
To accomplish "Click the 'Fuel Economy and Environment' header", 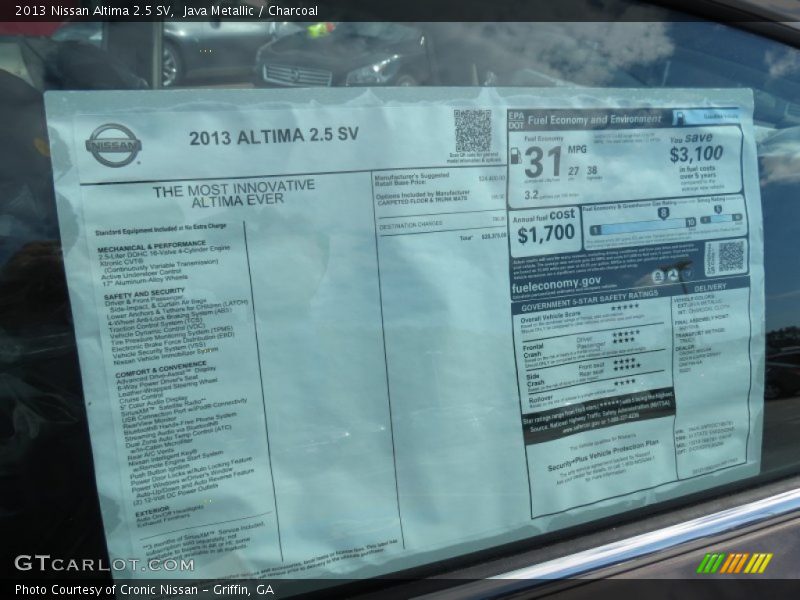I will pos(594,120).
